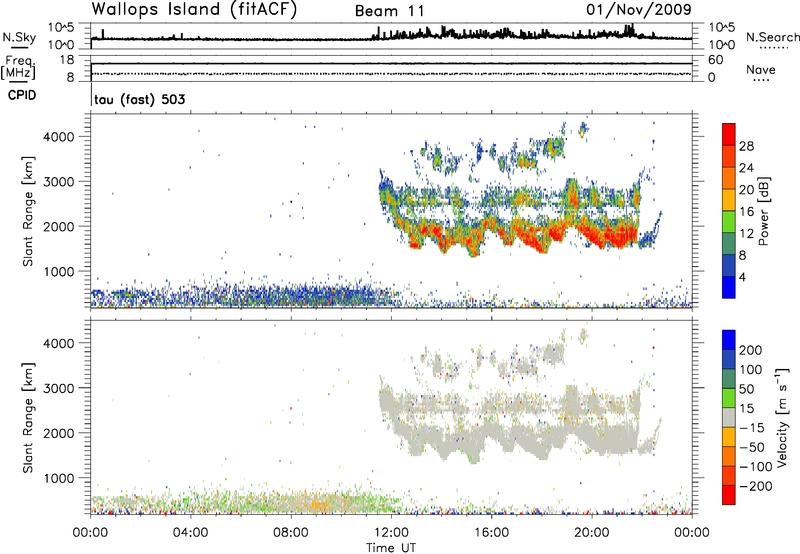The height and width of the screenshot is (554, 800).
Task: Click the Slant Range label of velocity panel
Action: point(28,418)
